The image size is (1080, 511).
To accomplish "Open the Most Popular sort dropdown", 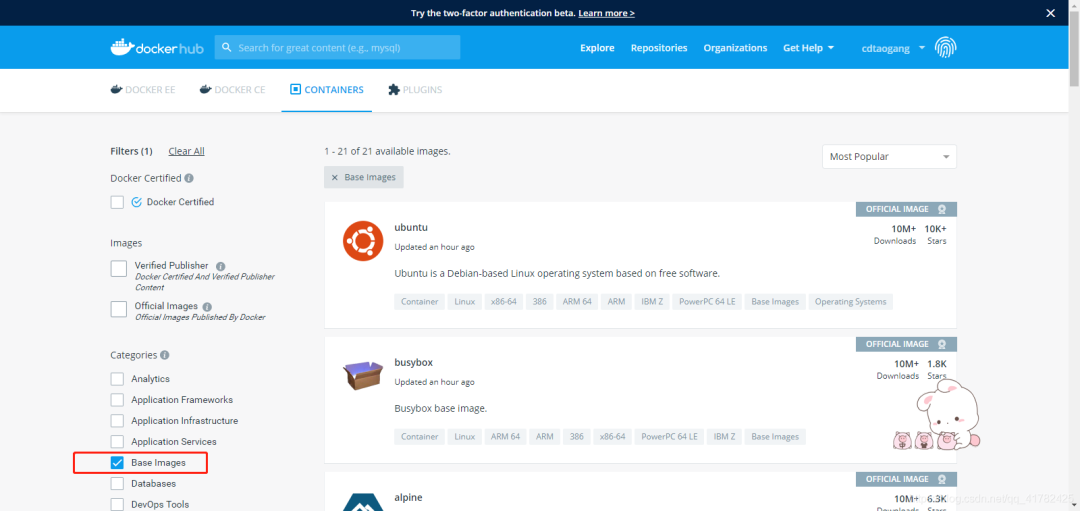I will [x=889, y=156].
